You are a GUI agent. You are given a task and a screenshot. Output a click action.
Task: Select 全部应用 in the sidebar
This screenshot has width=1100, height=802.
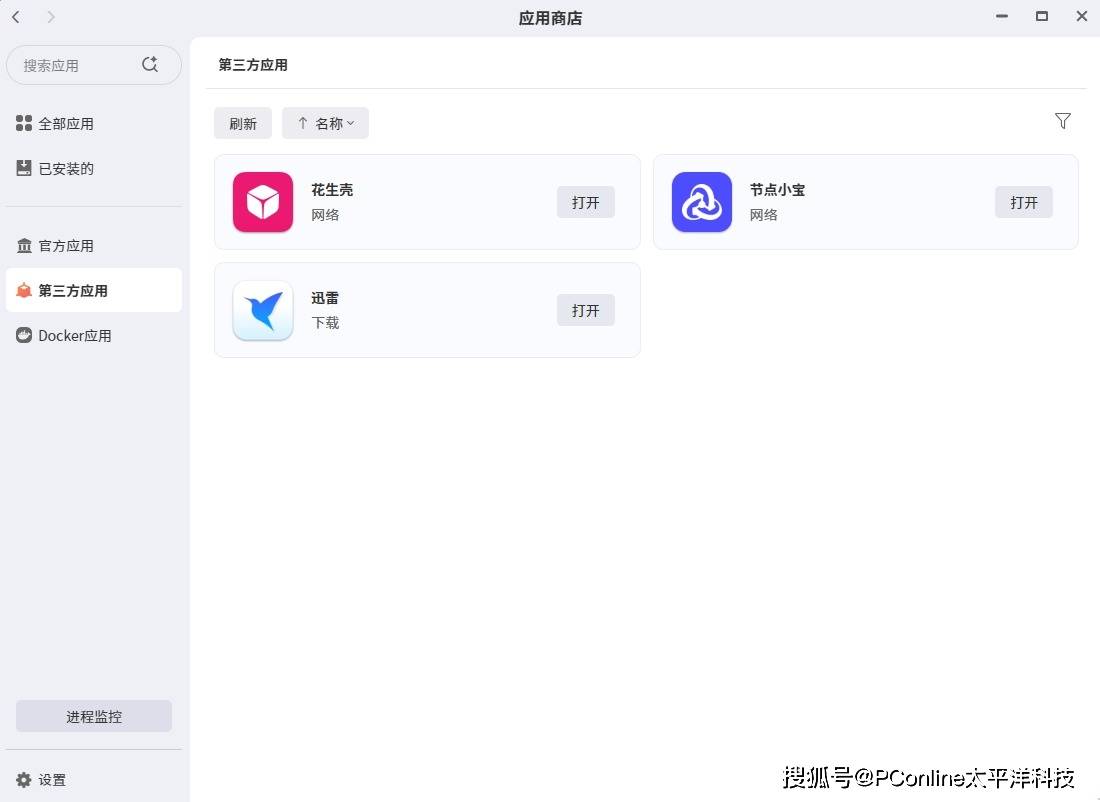(x=66, y=124)
